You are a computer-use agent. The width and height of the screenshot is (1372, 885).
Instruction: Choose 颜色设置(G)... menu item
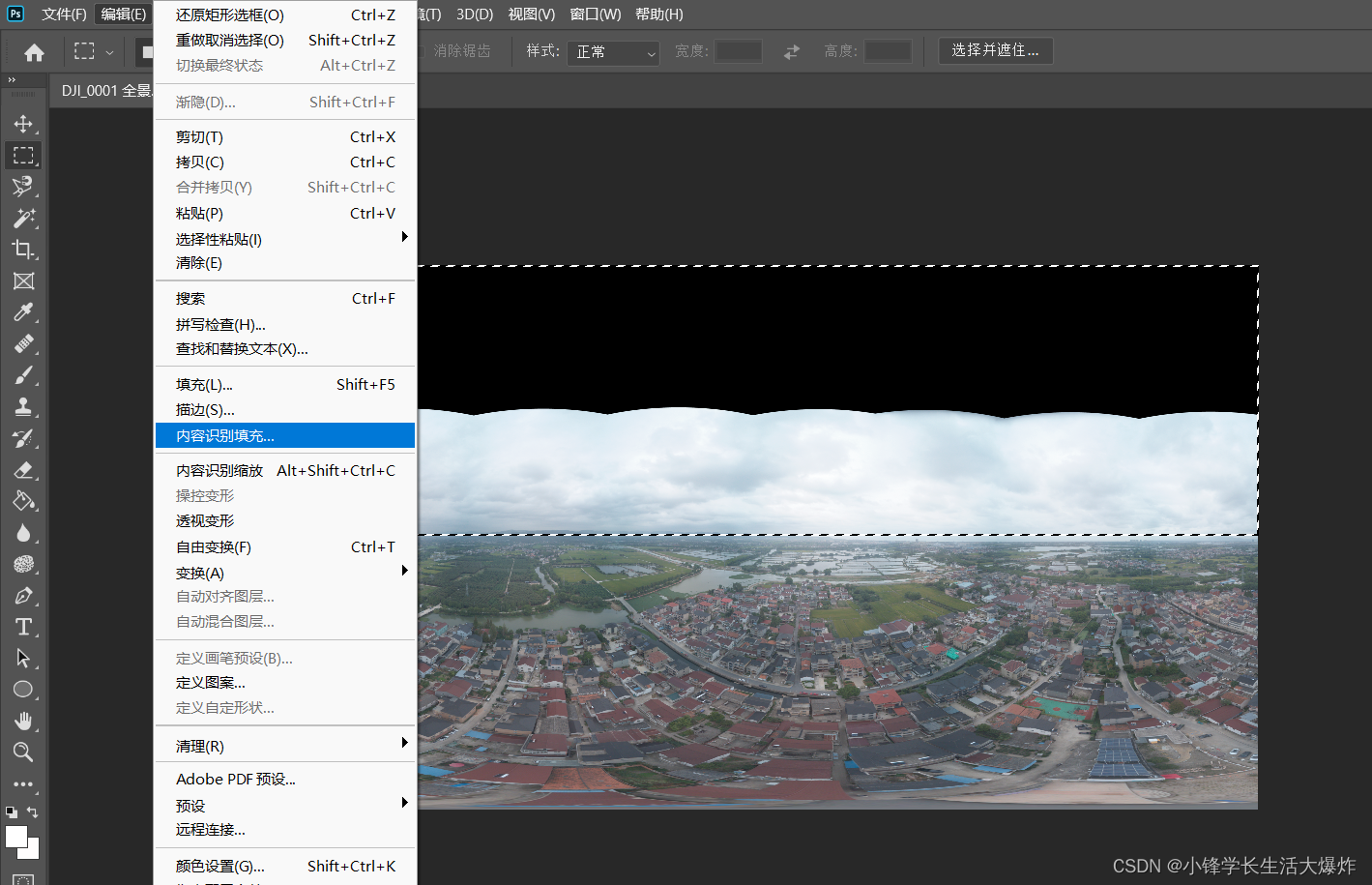(285, 867)
